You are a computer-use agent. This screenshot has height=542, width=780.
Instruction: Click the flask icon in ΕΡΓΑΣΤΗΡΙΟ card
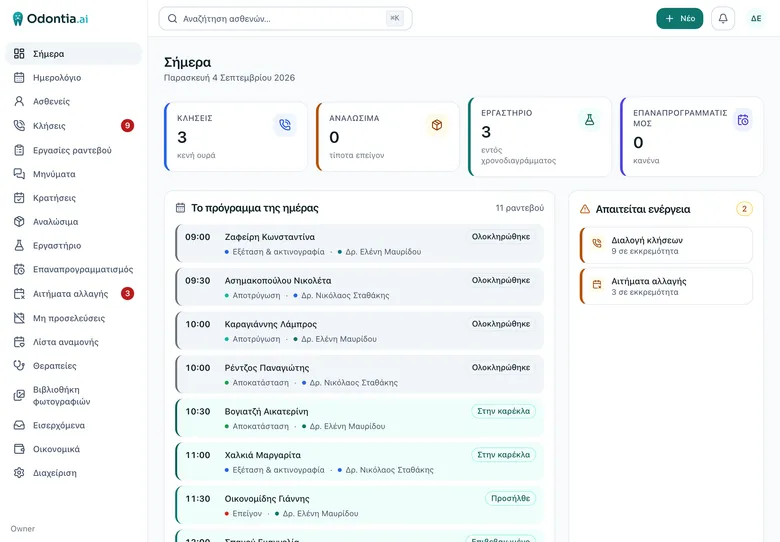point(589,120)
